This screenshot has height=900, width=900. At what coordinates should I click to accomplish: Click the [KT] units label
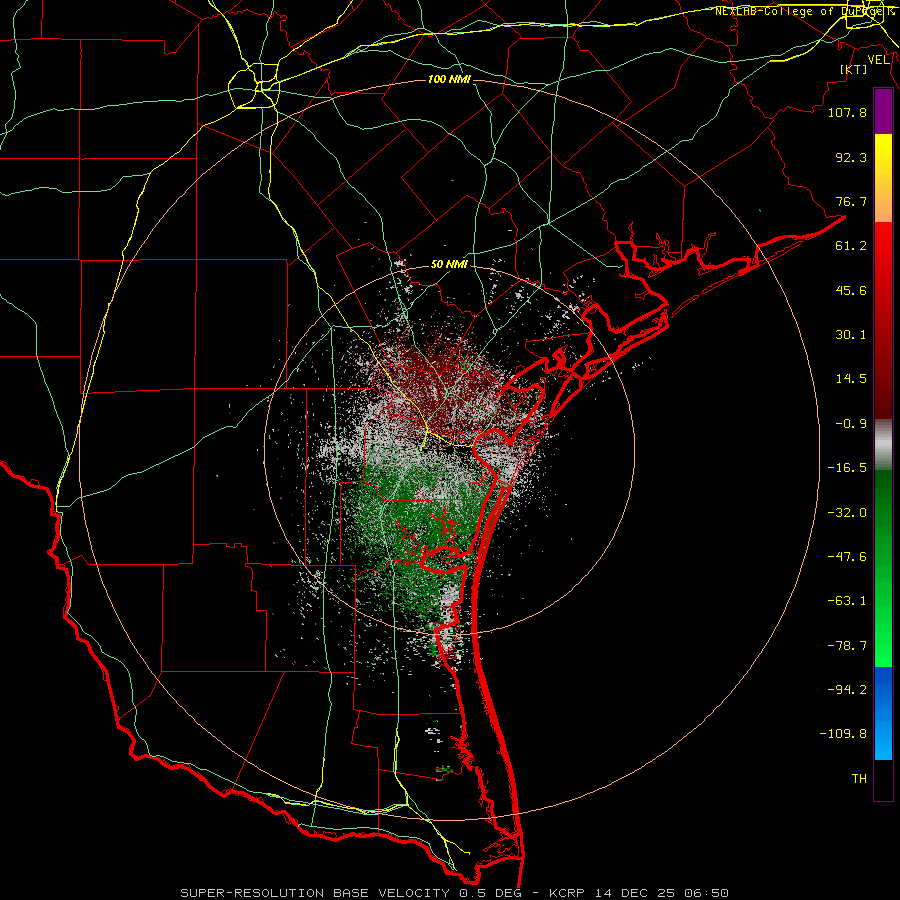[854, 69]
